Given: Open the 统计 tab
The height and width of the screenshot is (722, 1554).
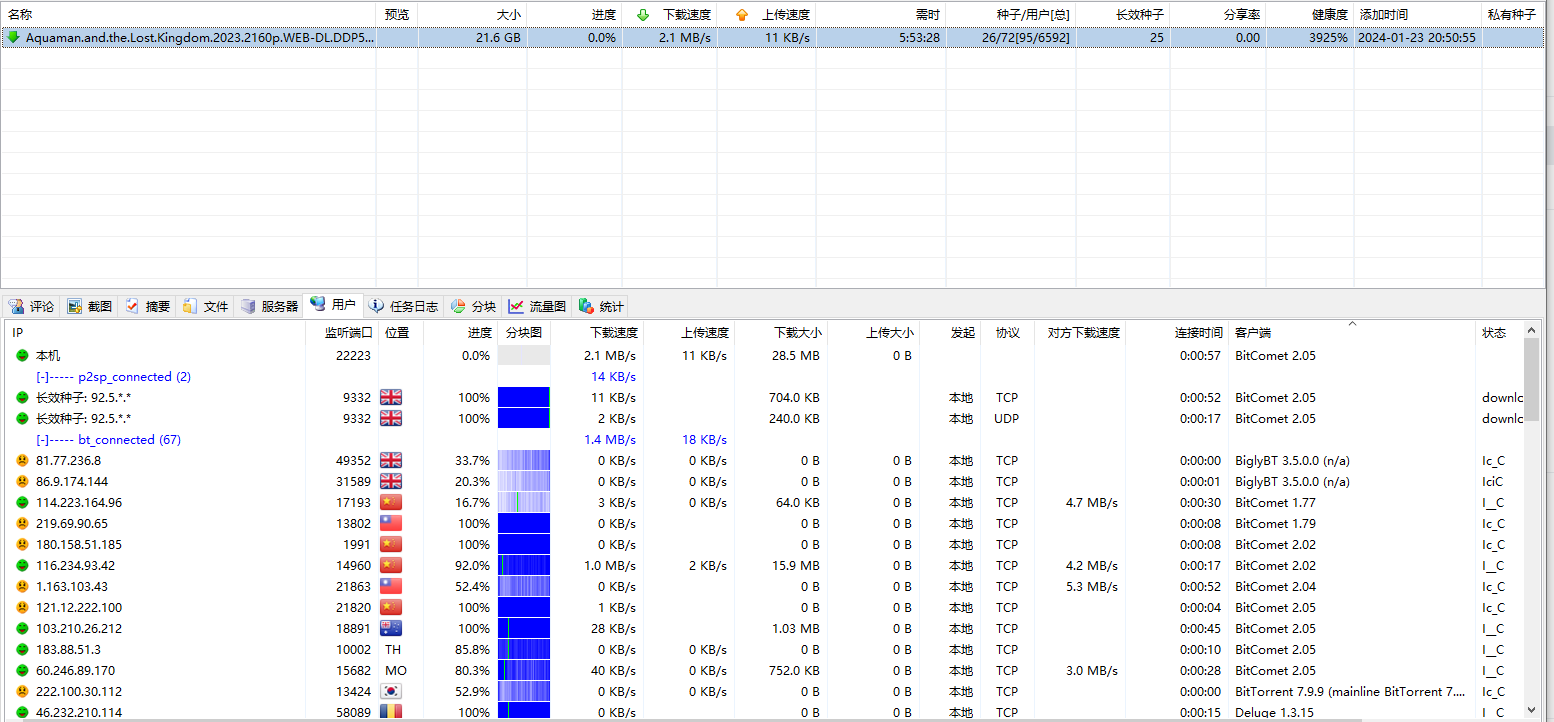Looking at the screenshot, I should (601, 306).
